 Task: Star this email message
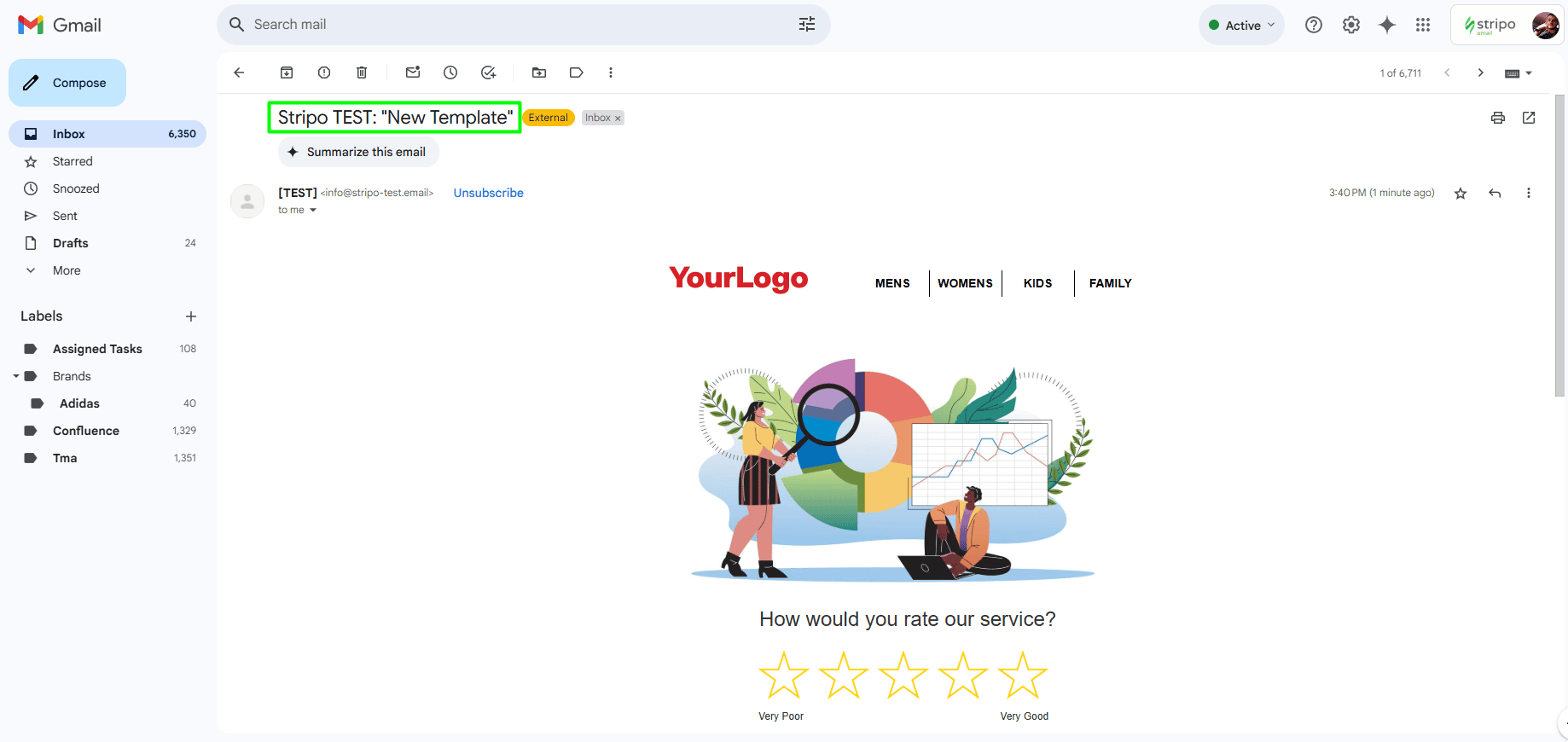tap(1461, 194)
